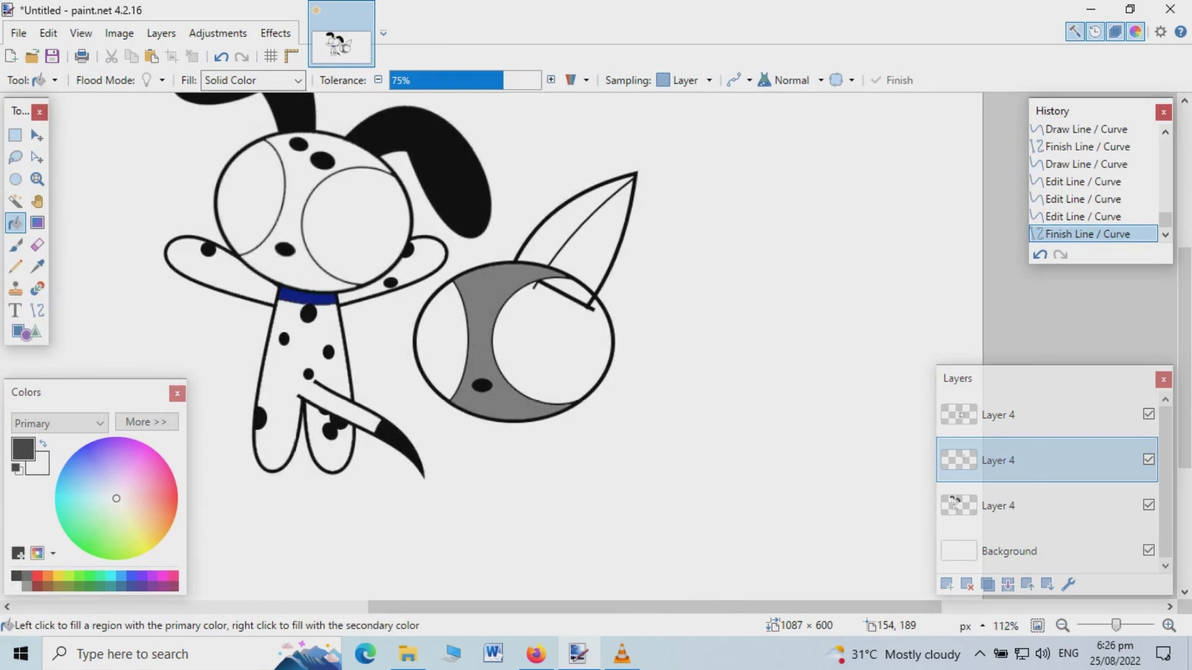Toggle pixel grid icon
Screen dimensions: 1192x670
tap(271, 56)
